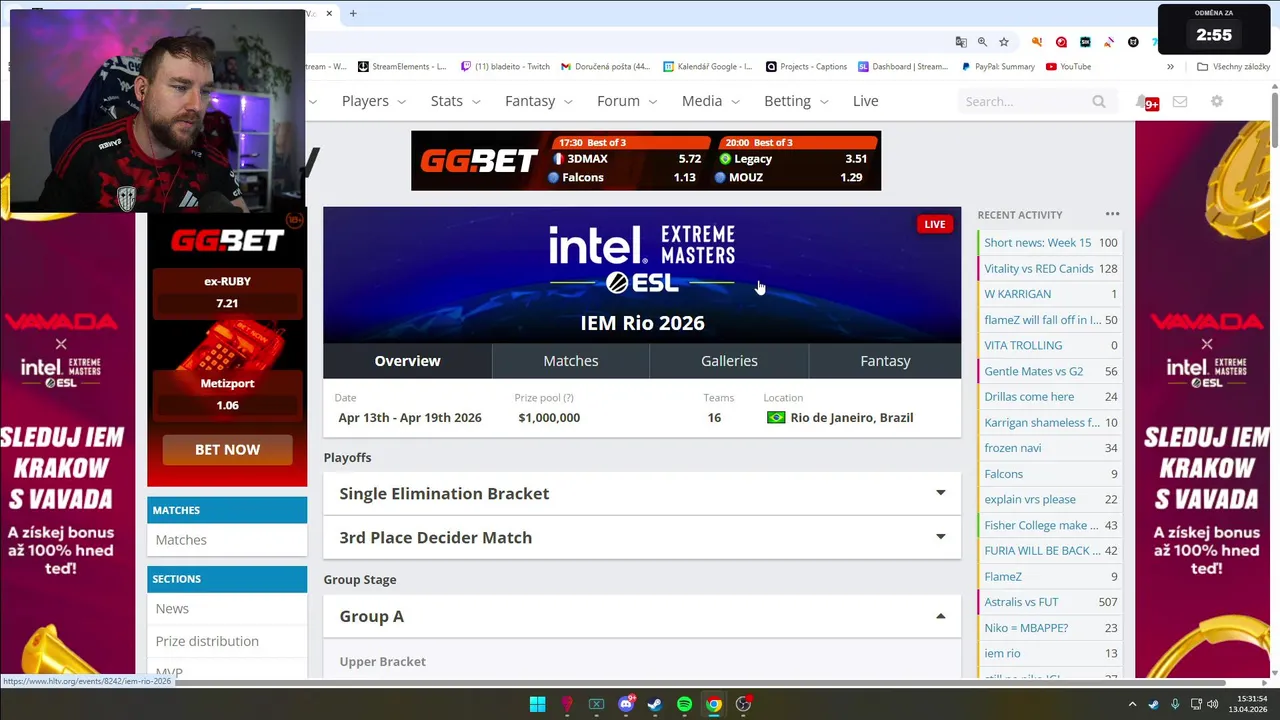The width and height of the screenshot is (1280, 720).
Task: Open Discord from the taskbar
Action: [x=626, y=704]
